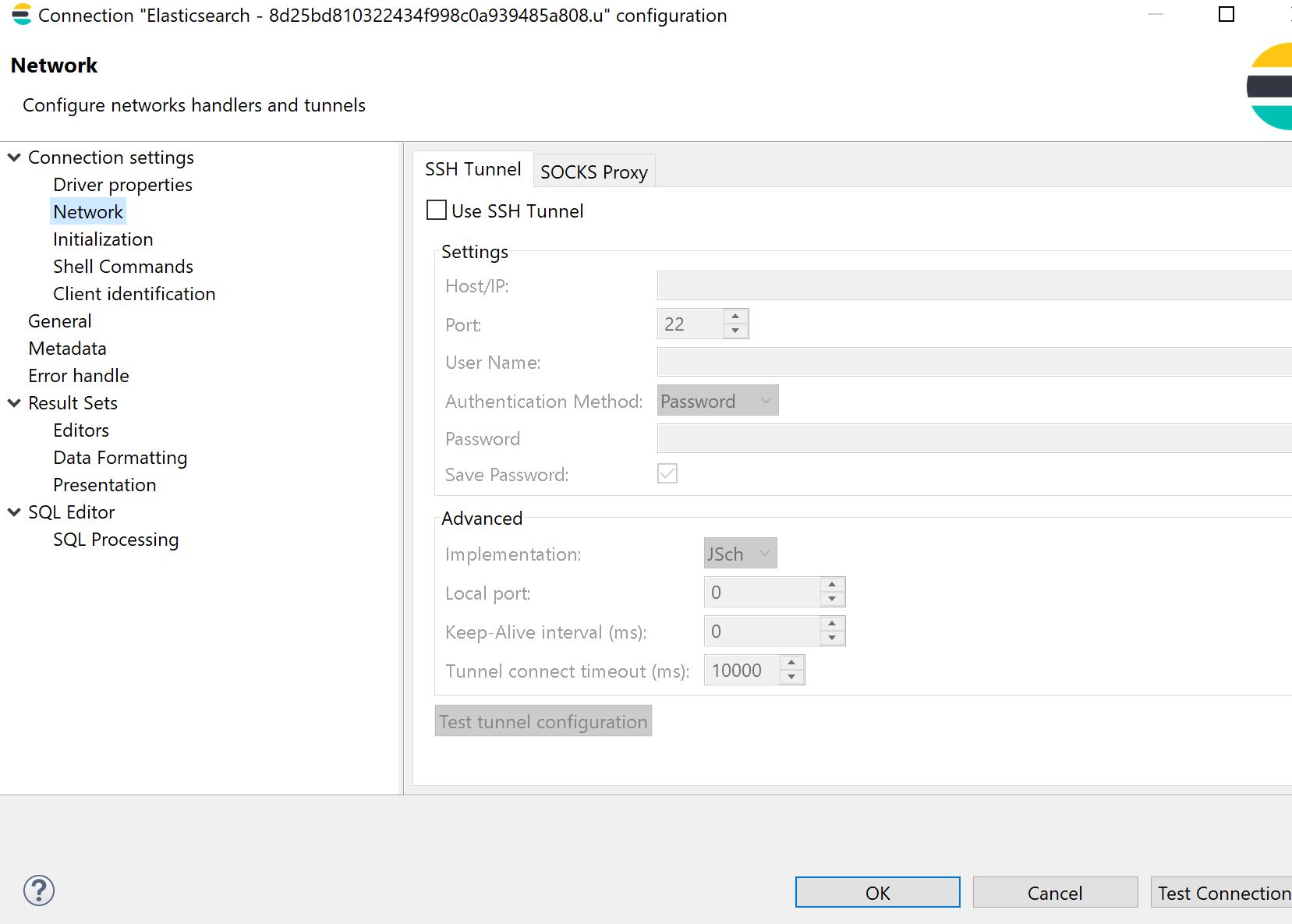
Task: Collapse the SQL Editor tree node
Action: pos(14,512)
